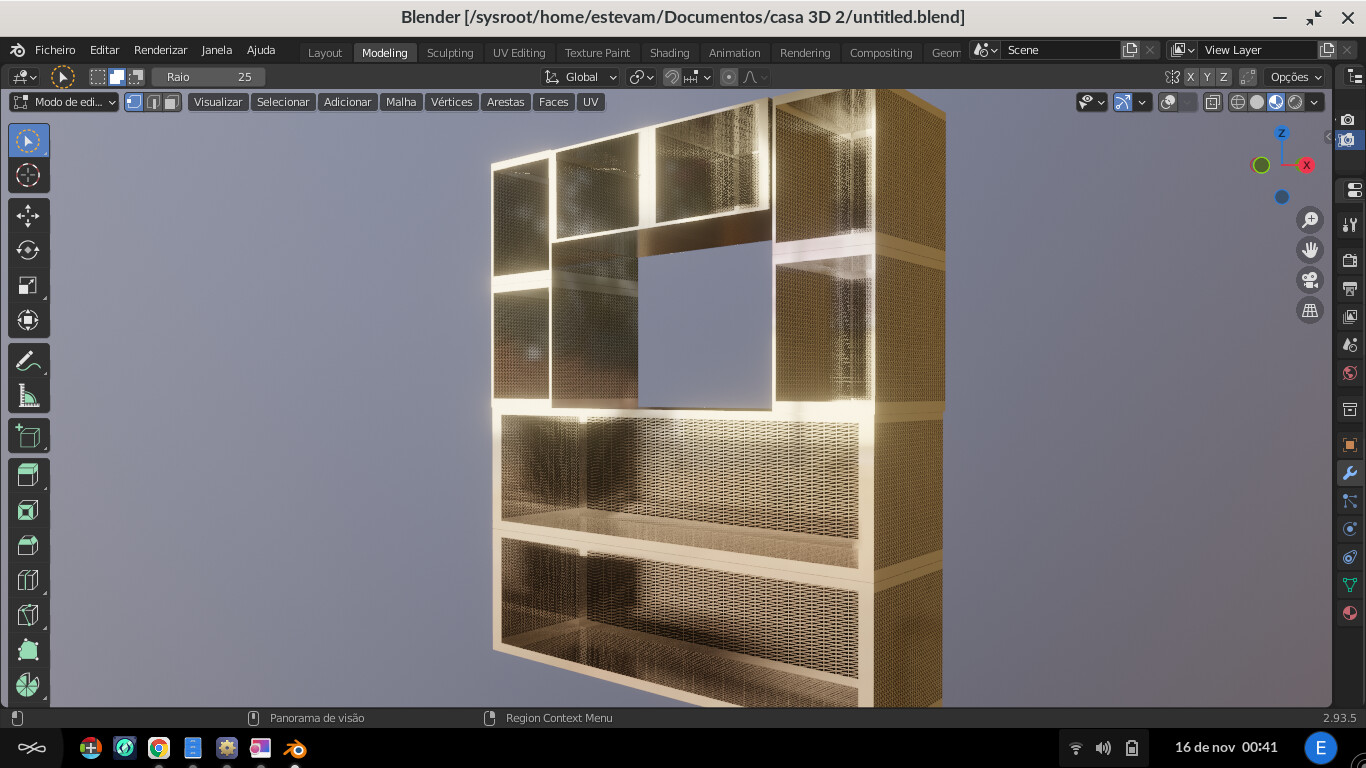The height and width of the screenshot is (768, 1366).
Task: Select the Annotate tool
Action: tap(28, 359)
